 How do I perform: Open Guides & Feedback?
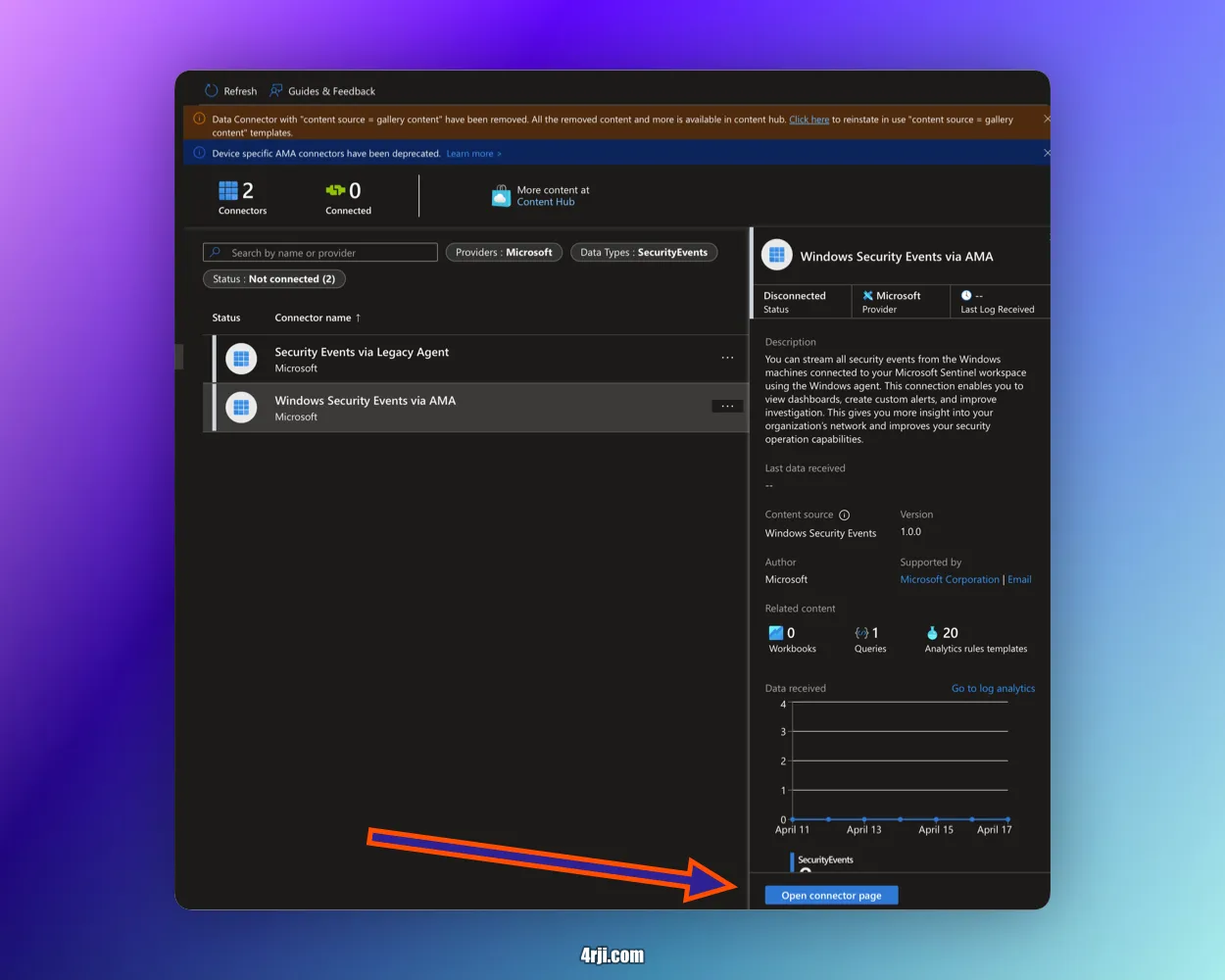[x=276, y=90]
